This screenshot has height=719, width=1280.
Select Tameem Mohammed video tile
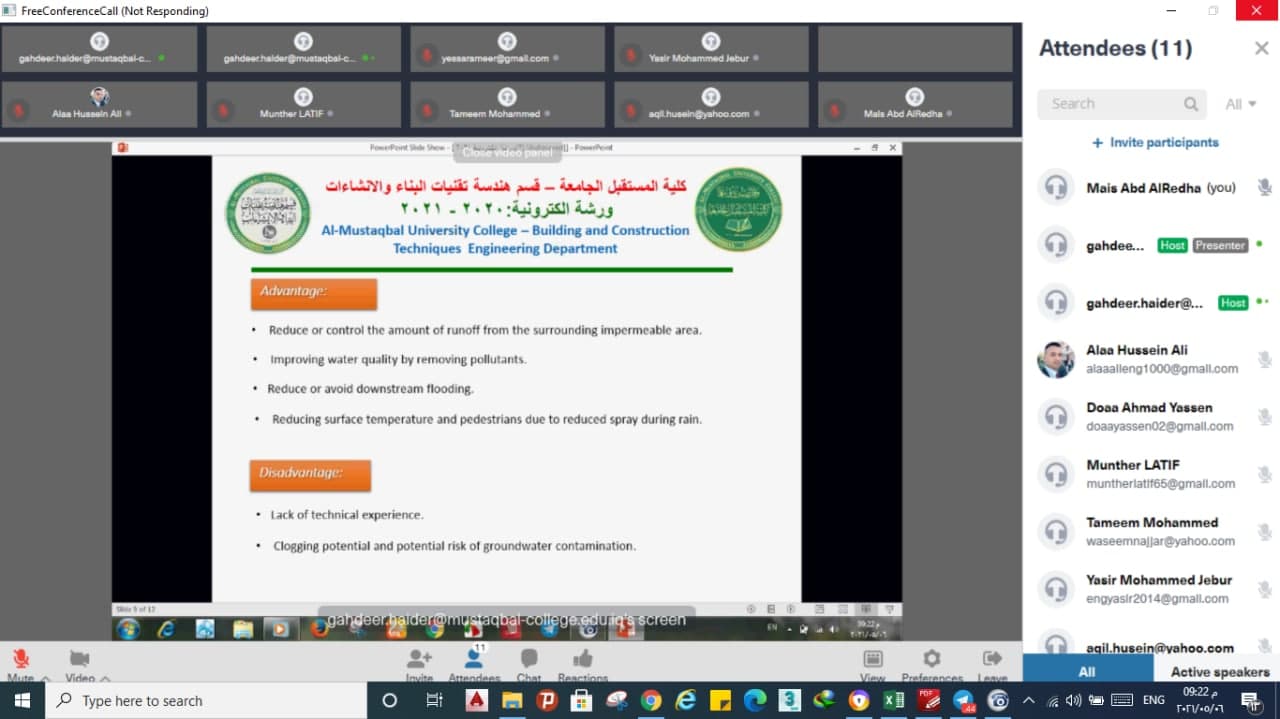[507, 104]
